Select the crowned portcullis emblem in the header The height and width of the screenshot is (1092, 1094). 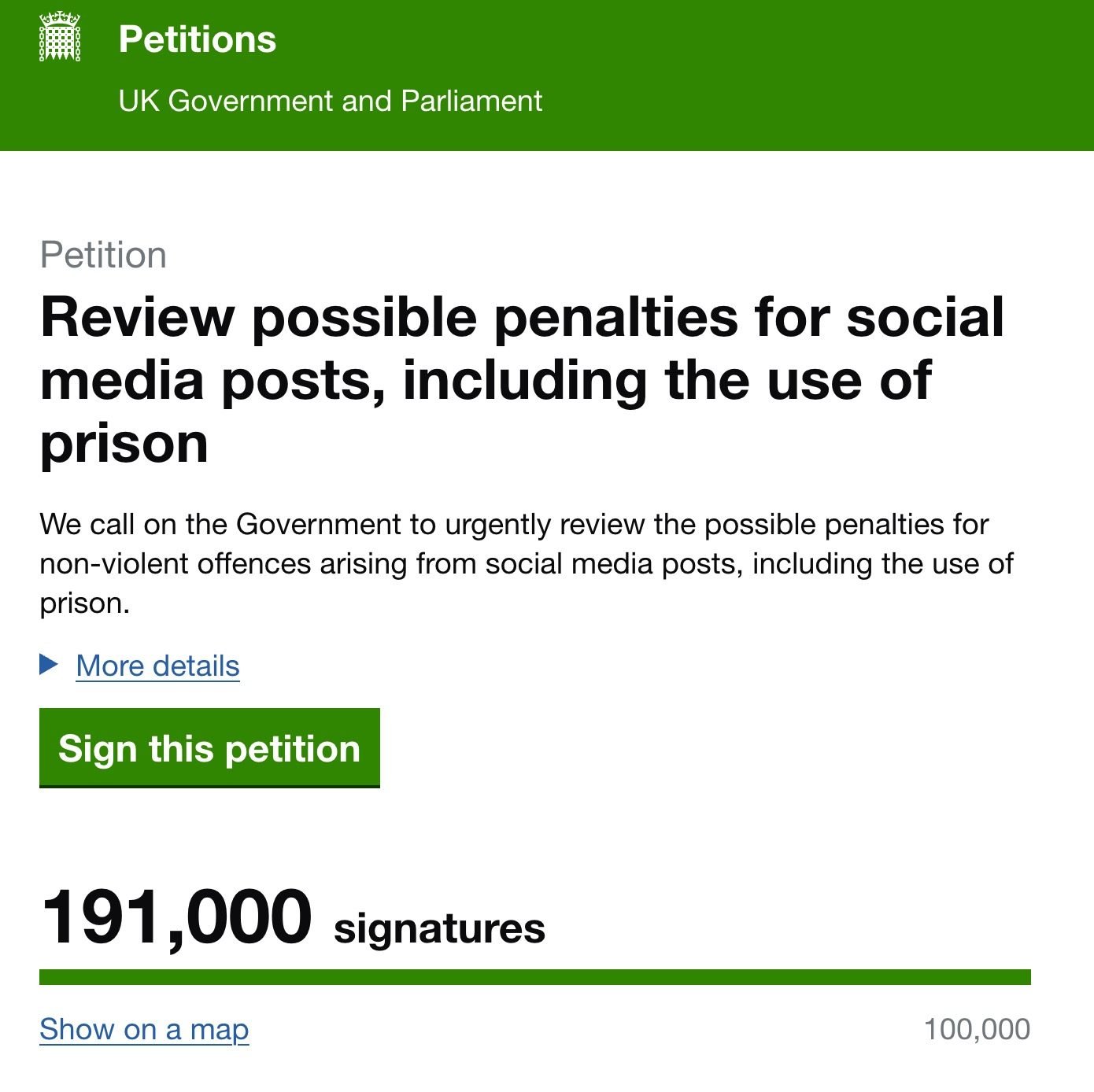(x=58, y=38)
